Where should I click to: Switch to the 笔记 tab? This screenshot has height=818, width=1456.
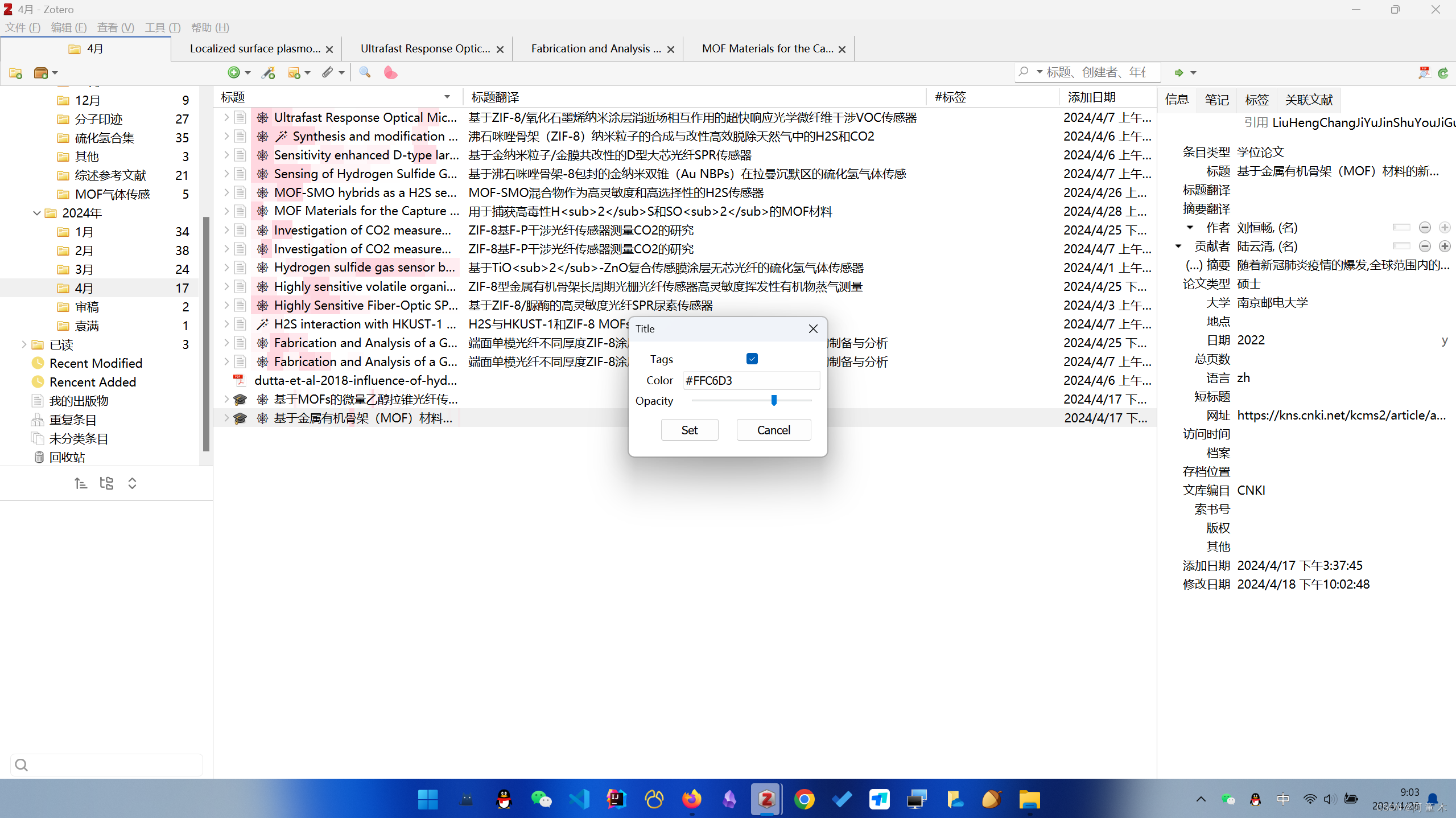(1216, 100)
